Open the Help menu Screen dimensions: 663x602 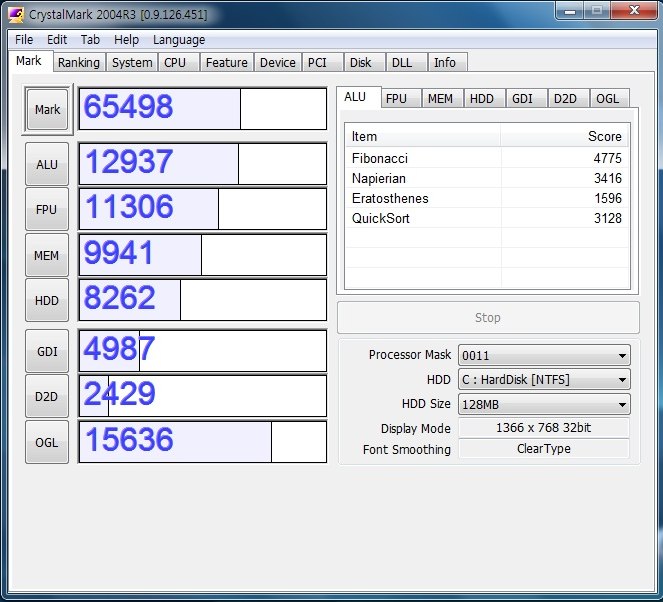[126, 40]
